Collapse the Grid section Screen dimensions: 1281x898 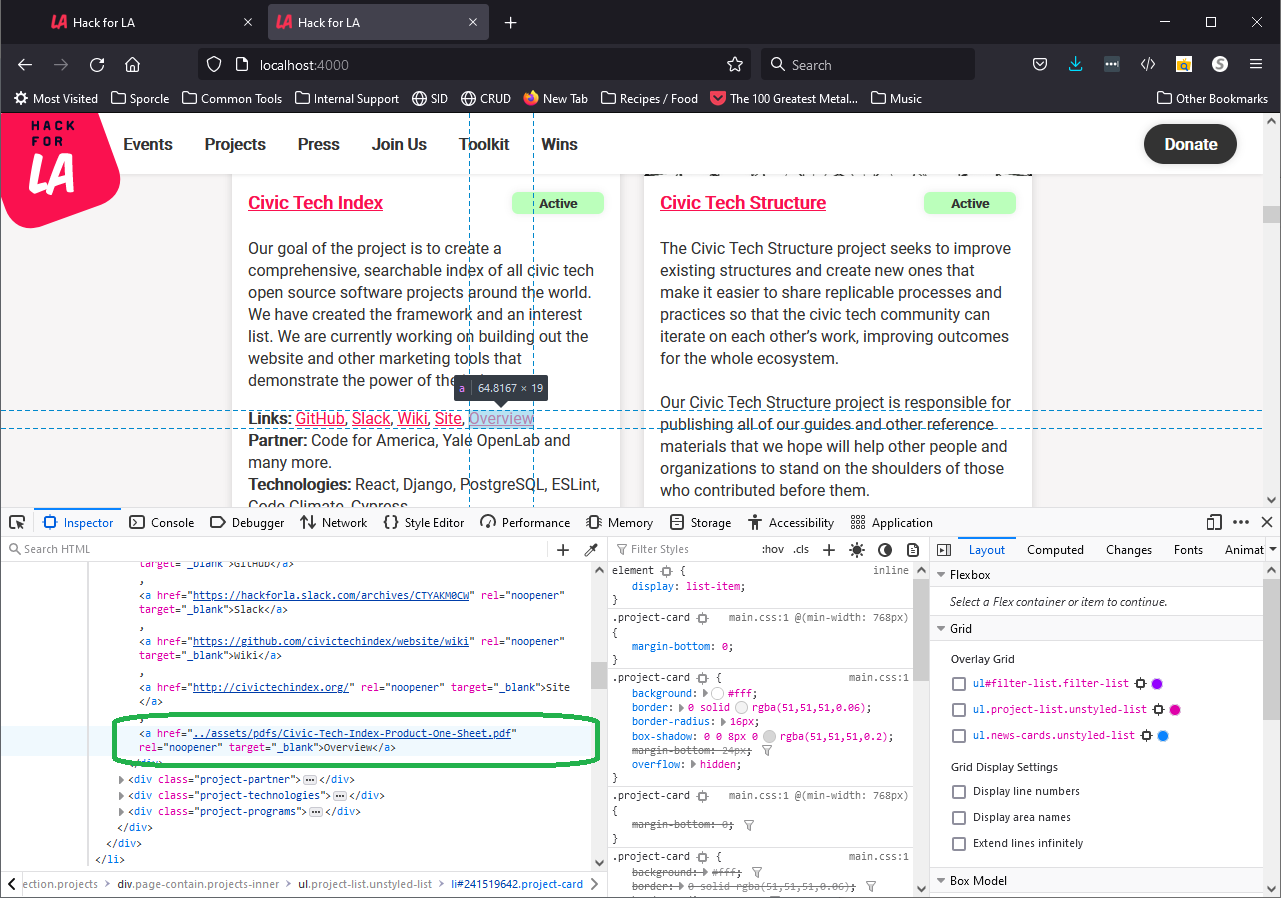[x=941, y=629]
